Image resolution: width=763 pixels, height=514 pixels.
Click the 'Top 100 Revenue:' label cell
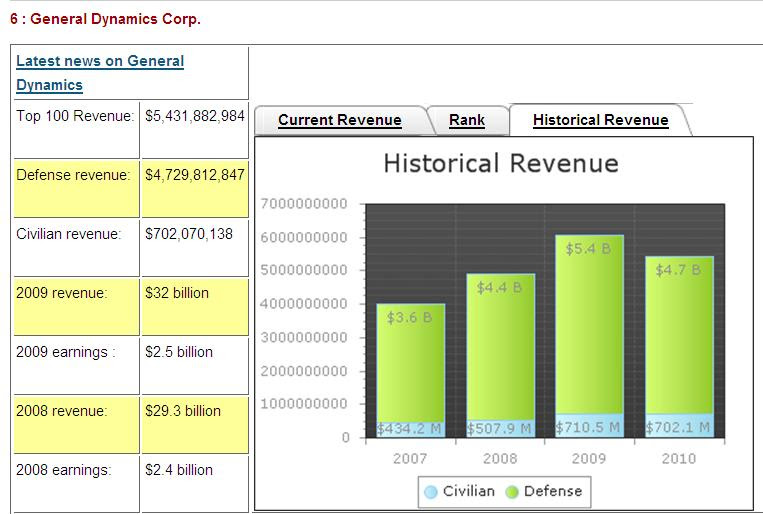[76, 129]
